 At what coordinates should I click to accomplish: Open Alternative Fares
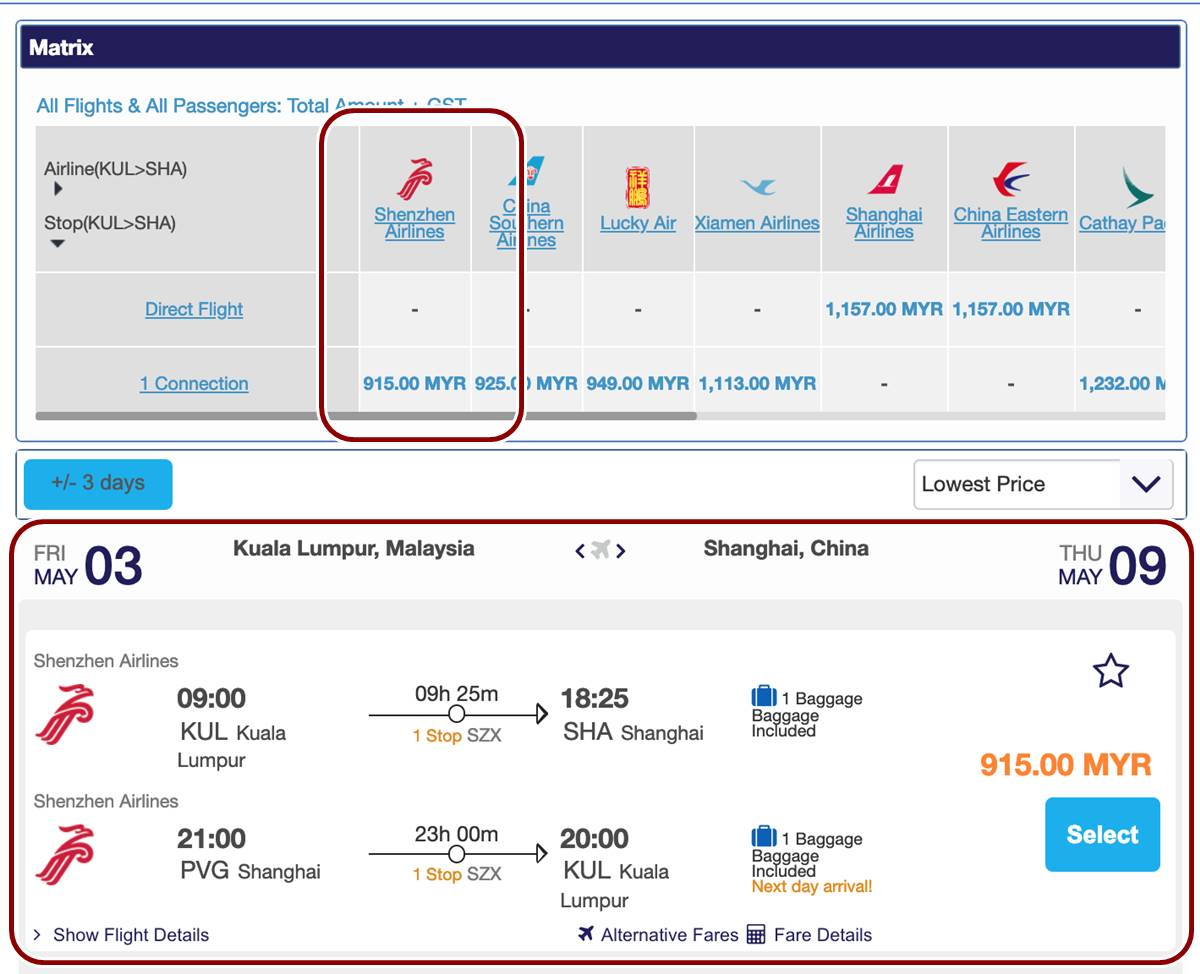click(x=669, y=935)
